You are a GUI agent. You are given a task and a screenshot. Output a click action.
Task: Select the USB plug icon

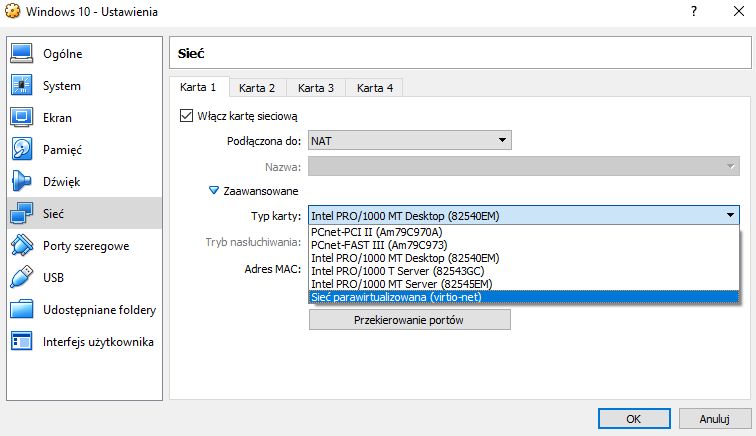click(22, 277)
